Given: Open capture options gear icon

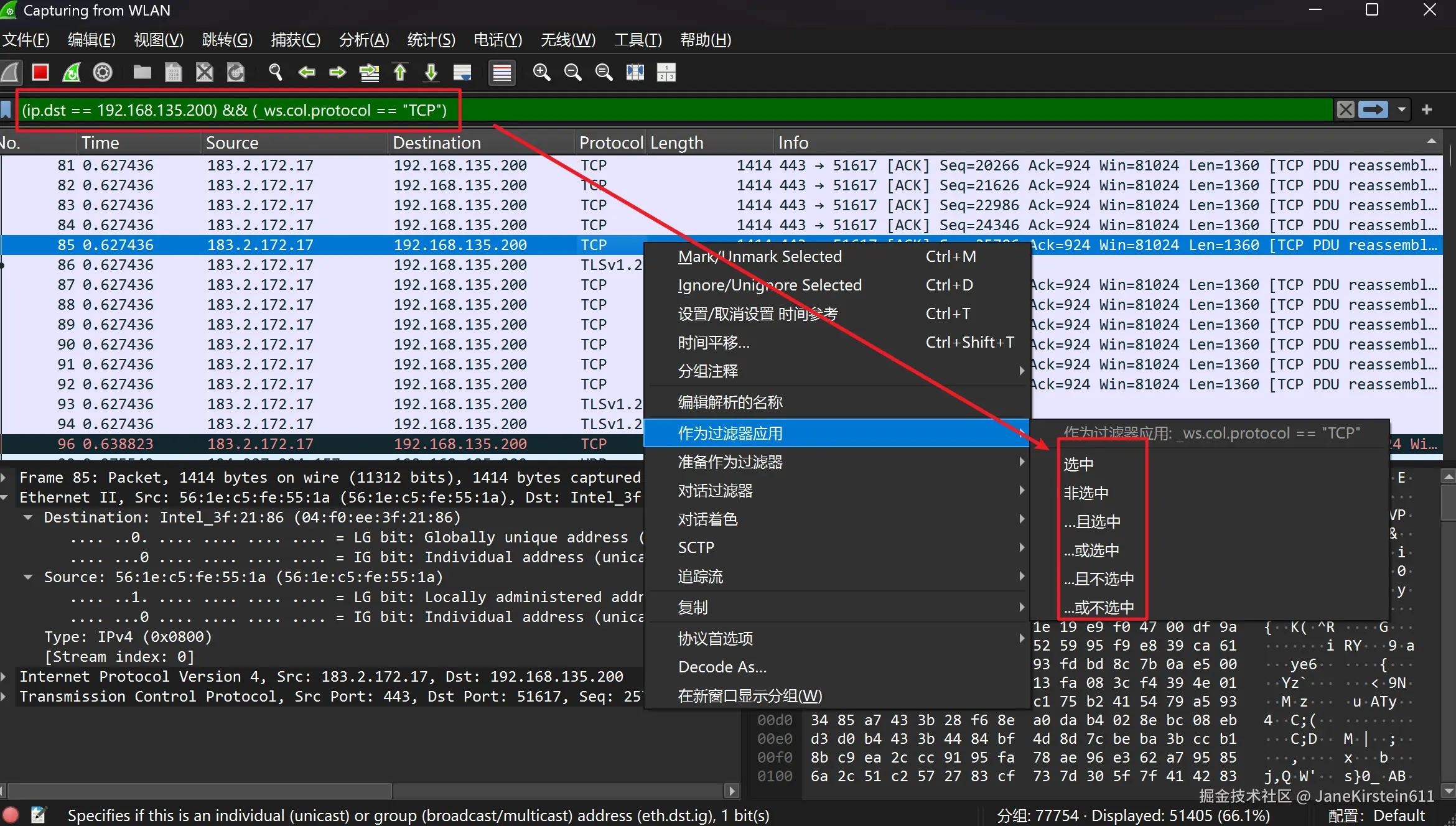Looking at the screenshot, I should [x=103, y=73].
